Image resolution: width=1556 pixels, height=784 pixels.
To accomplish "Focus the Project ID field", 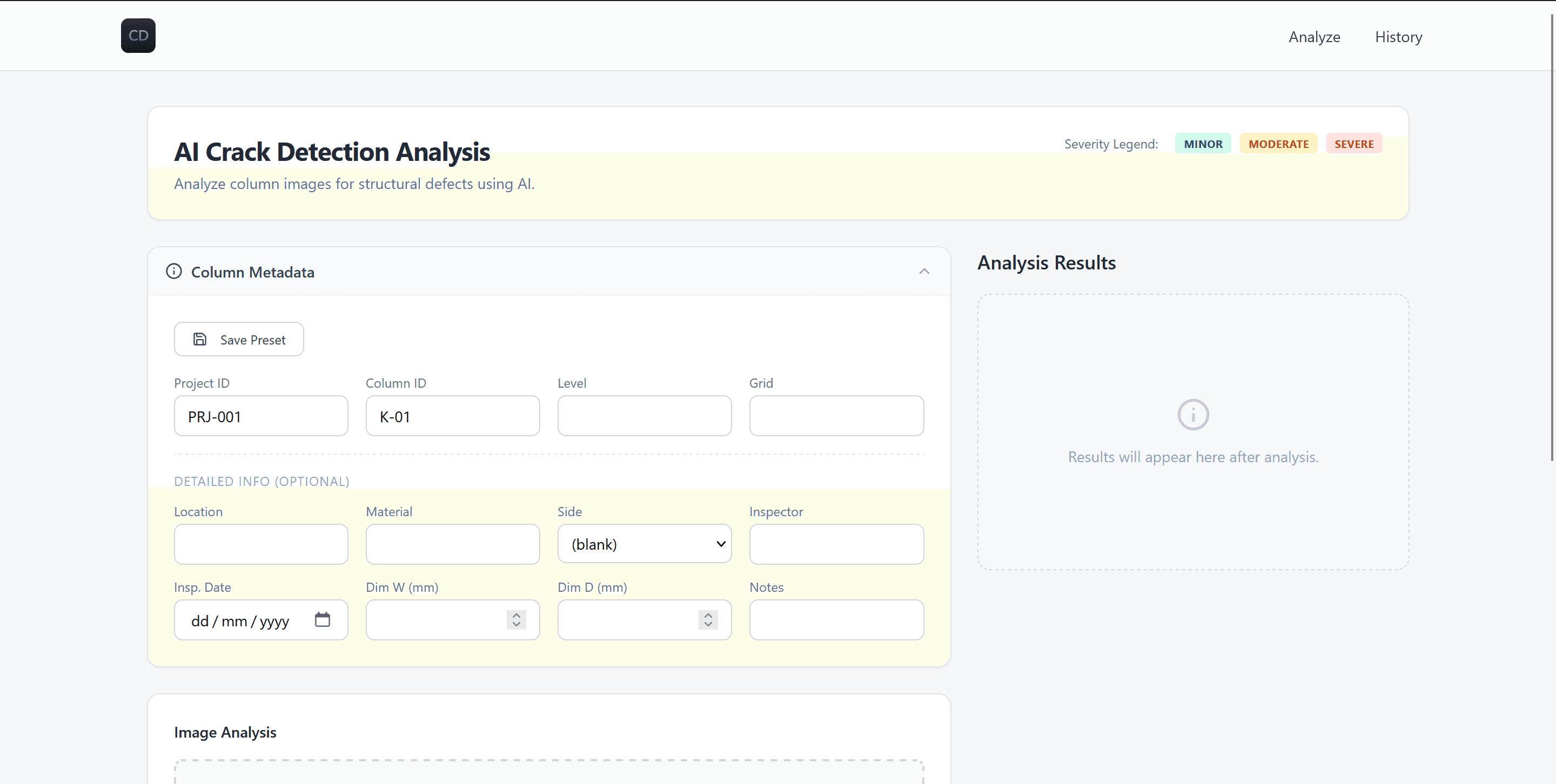I will [261, 416].
